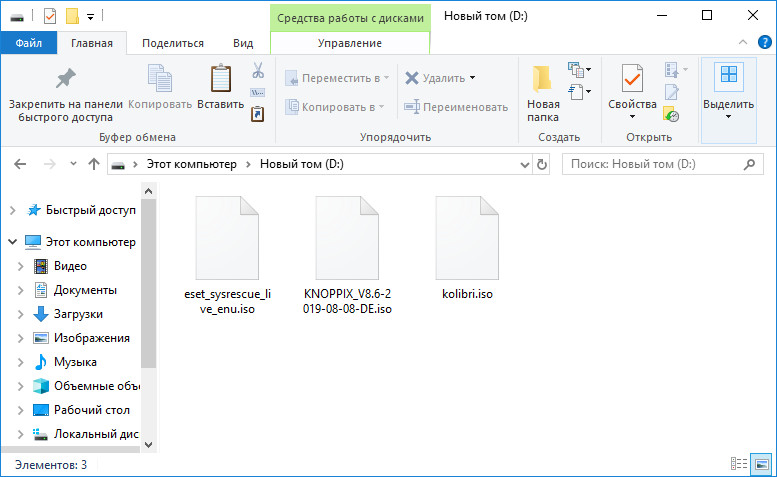Select Музыка in navigation pane

(x=75, y=362)
